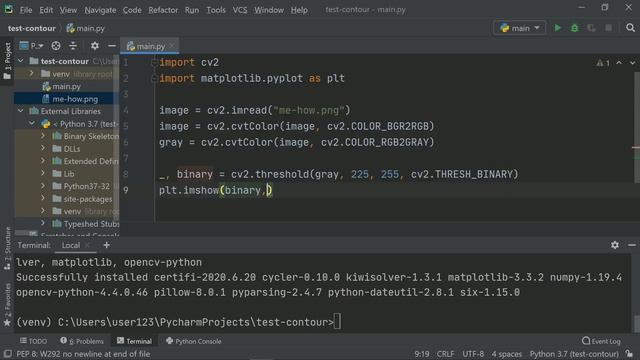Close the main.py editor tab
The width and height of the screenshot is (640, 360).
click(x=172, y=46)
